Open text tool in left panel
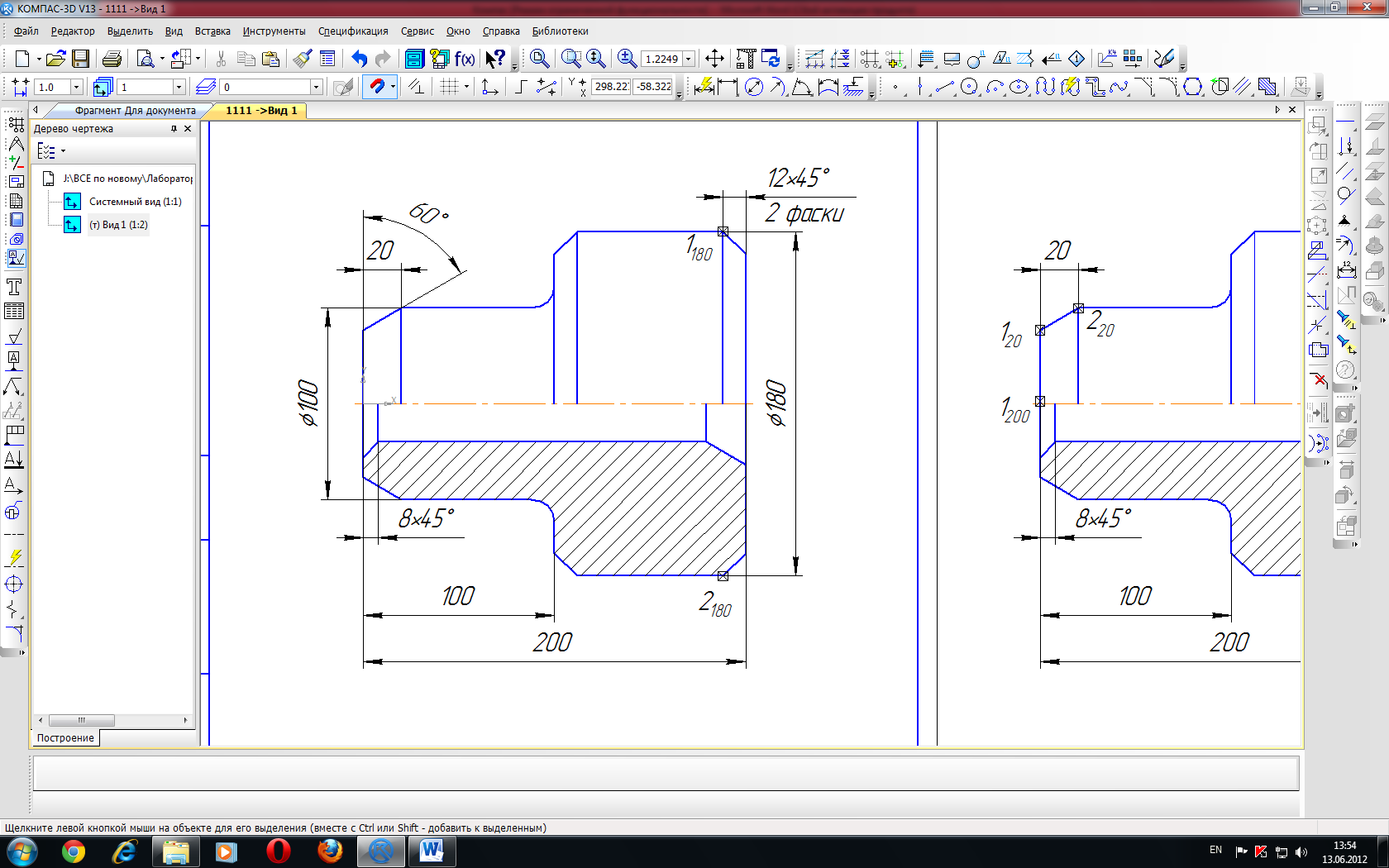 tap(14, 287)
